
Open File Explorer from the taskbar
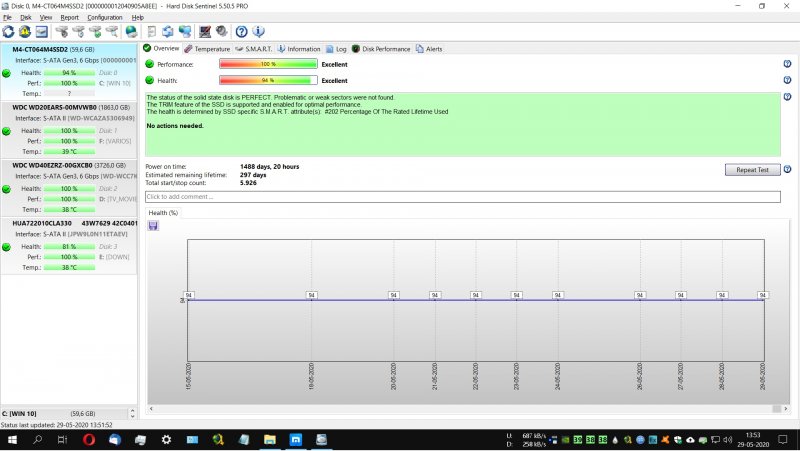pos(269,439)
